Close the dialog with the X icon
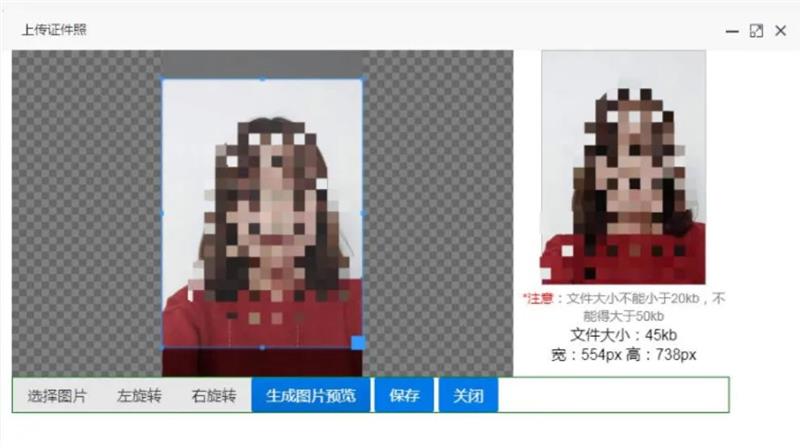The width and height of the screenshot is (800, 448). click(x=781, y=31)
